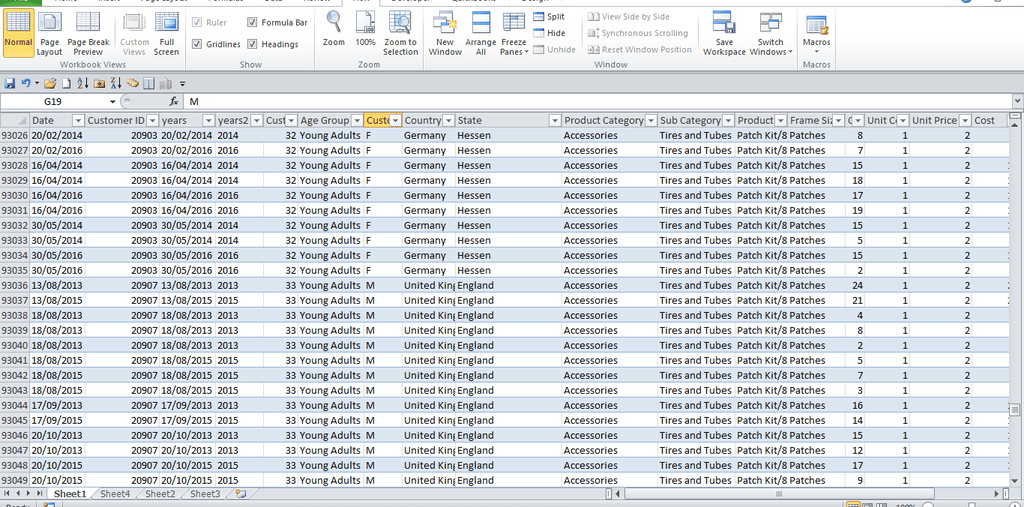This screenshot has width=1024, height=507.
Task: Click Synchronous Scrolling
Action: point(638,33)
